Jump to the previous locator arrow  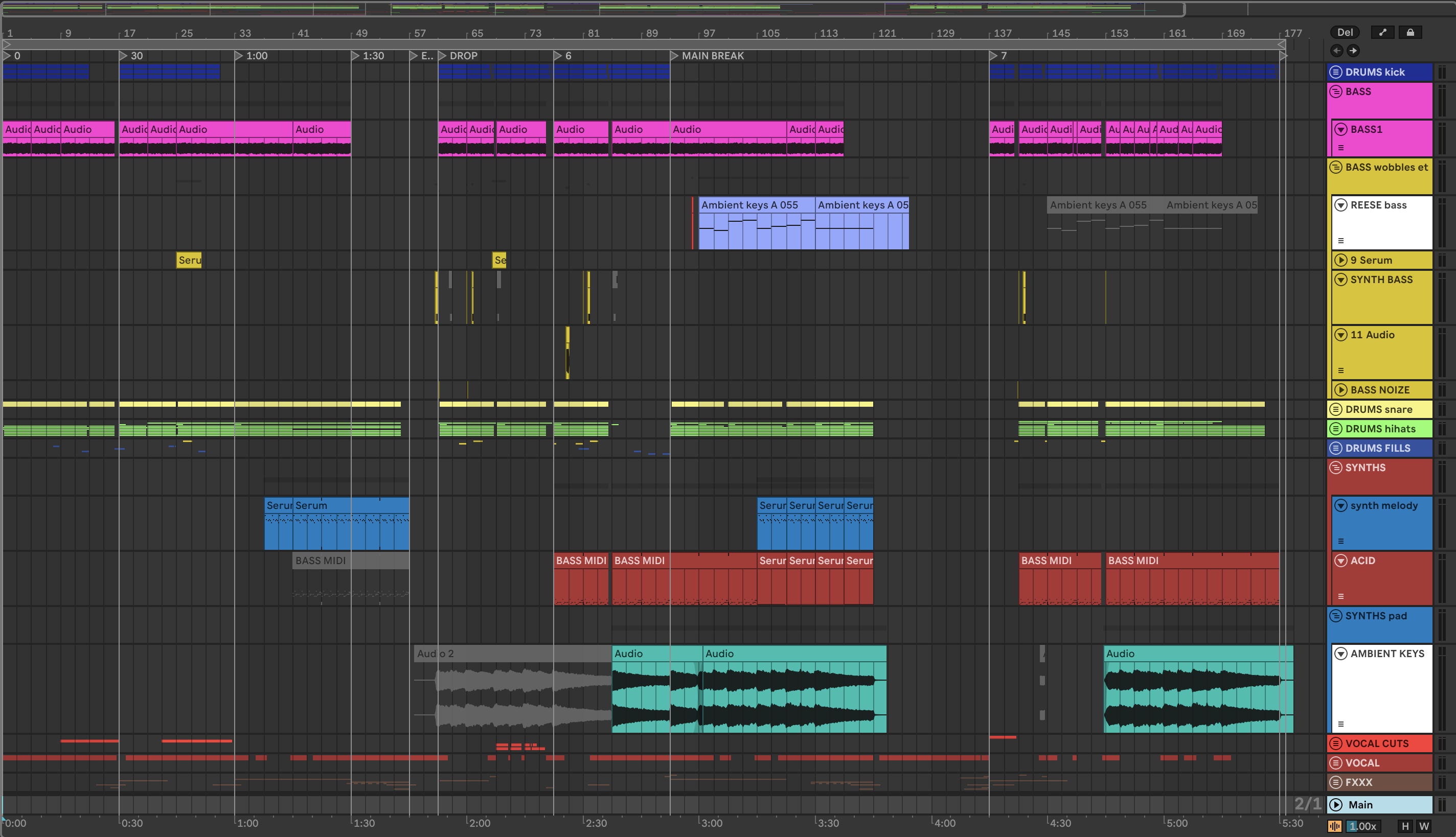coord(1337,51)
